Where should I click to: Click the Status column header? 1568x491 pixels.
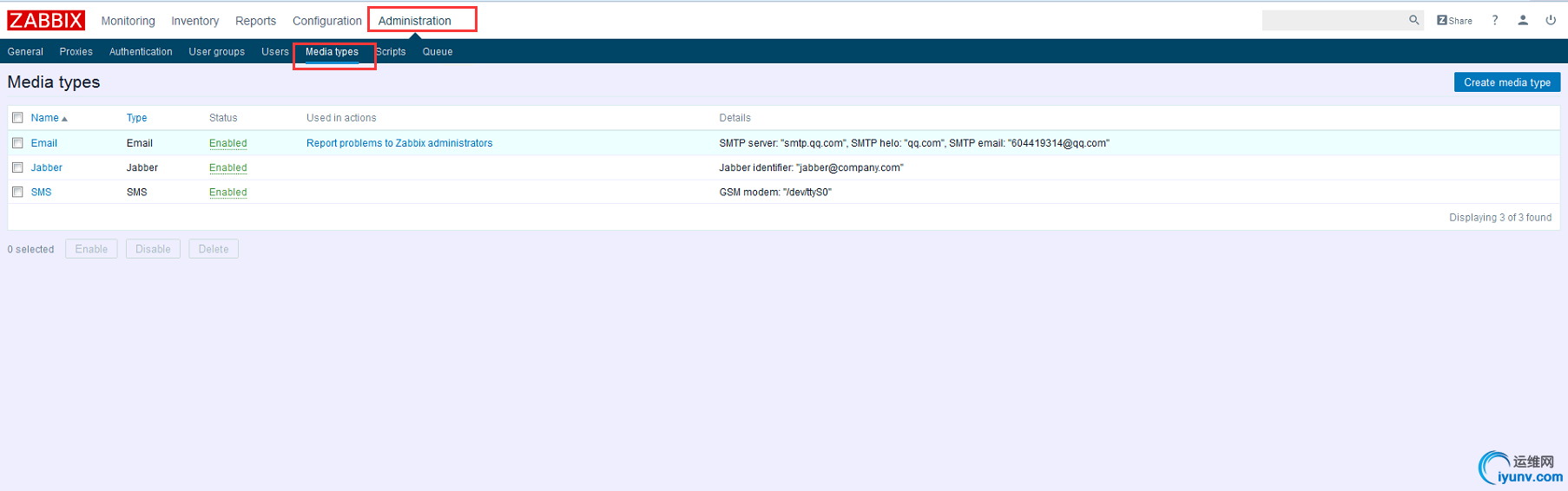(x=223, y=118)
